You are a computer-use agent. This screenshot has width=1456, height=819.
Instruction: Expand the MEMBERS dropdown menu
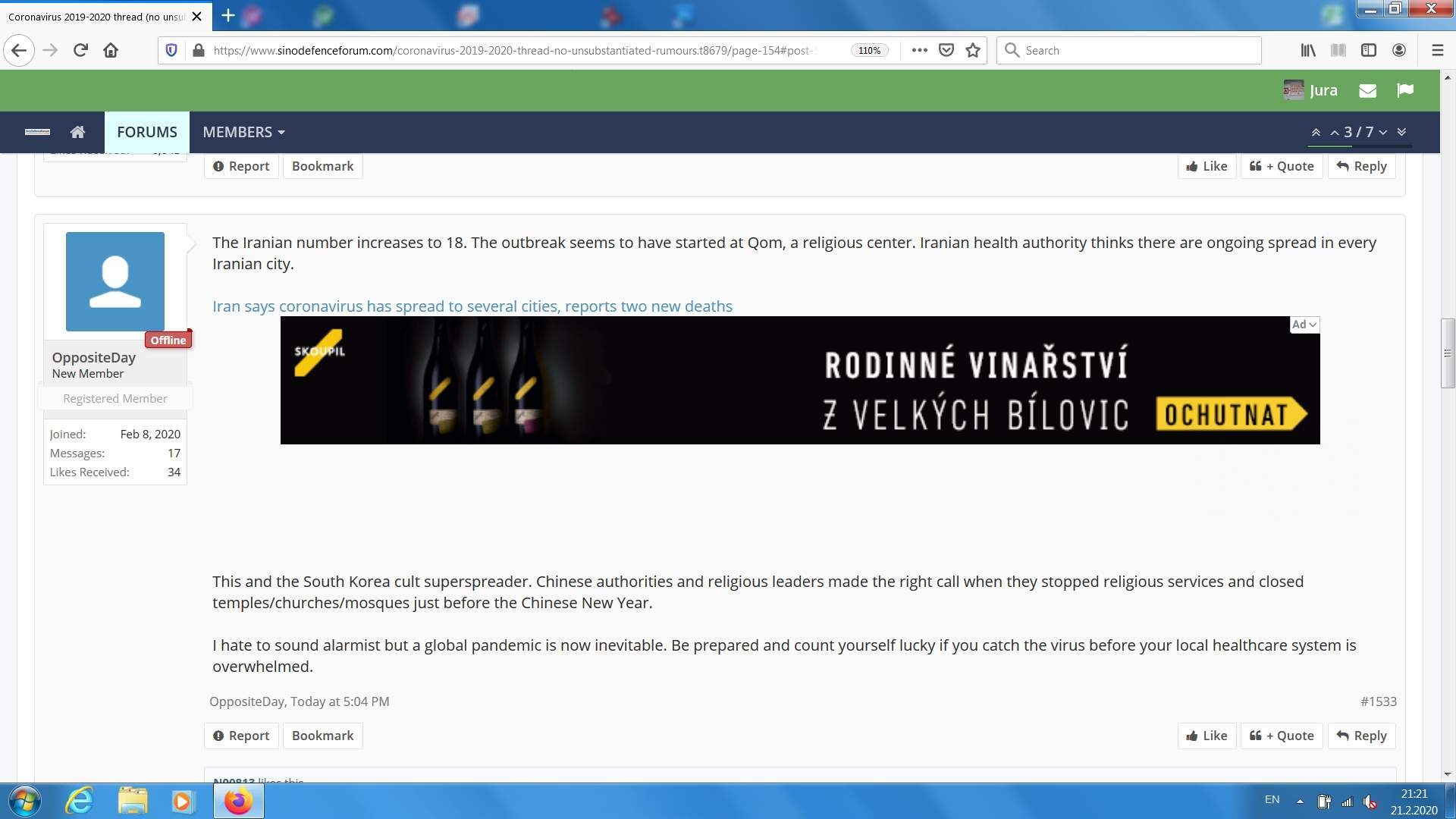(243, 132)
